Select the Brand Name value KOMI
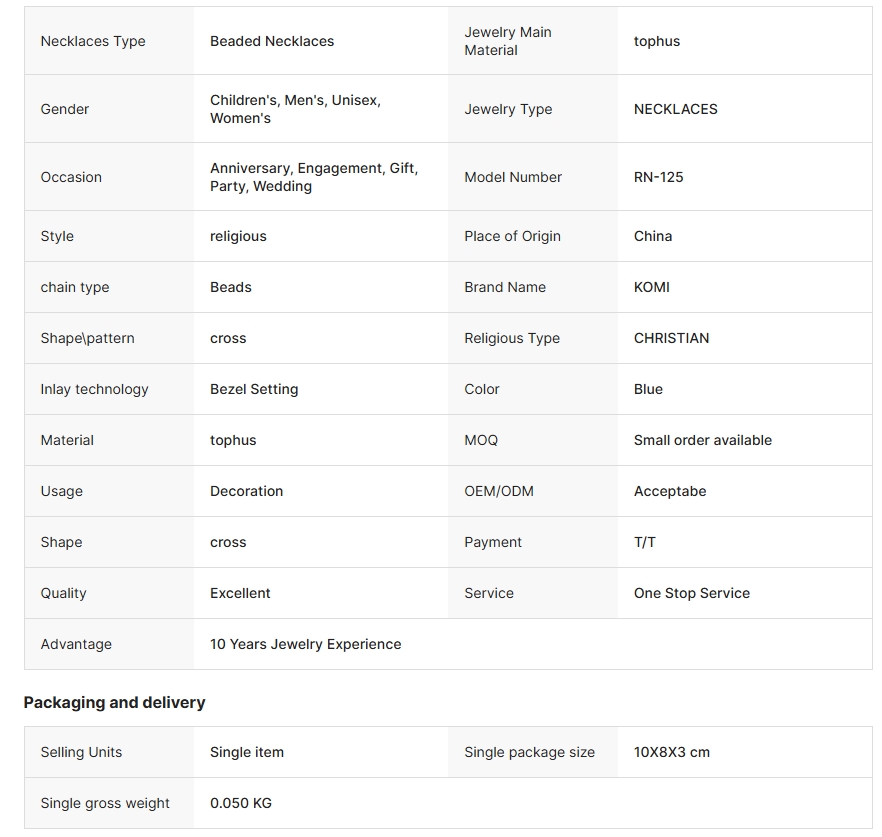This screenshot has width=882, height=837. 652,287
